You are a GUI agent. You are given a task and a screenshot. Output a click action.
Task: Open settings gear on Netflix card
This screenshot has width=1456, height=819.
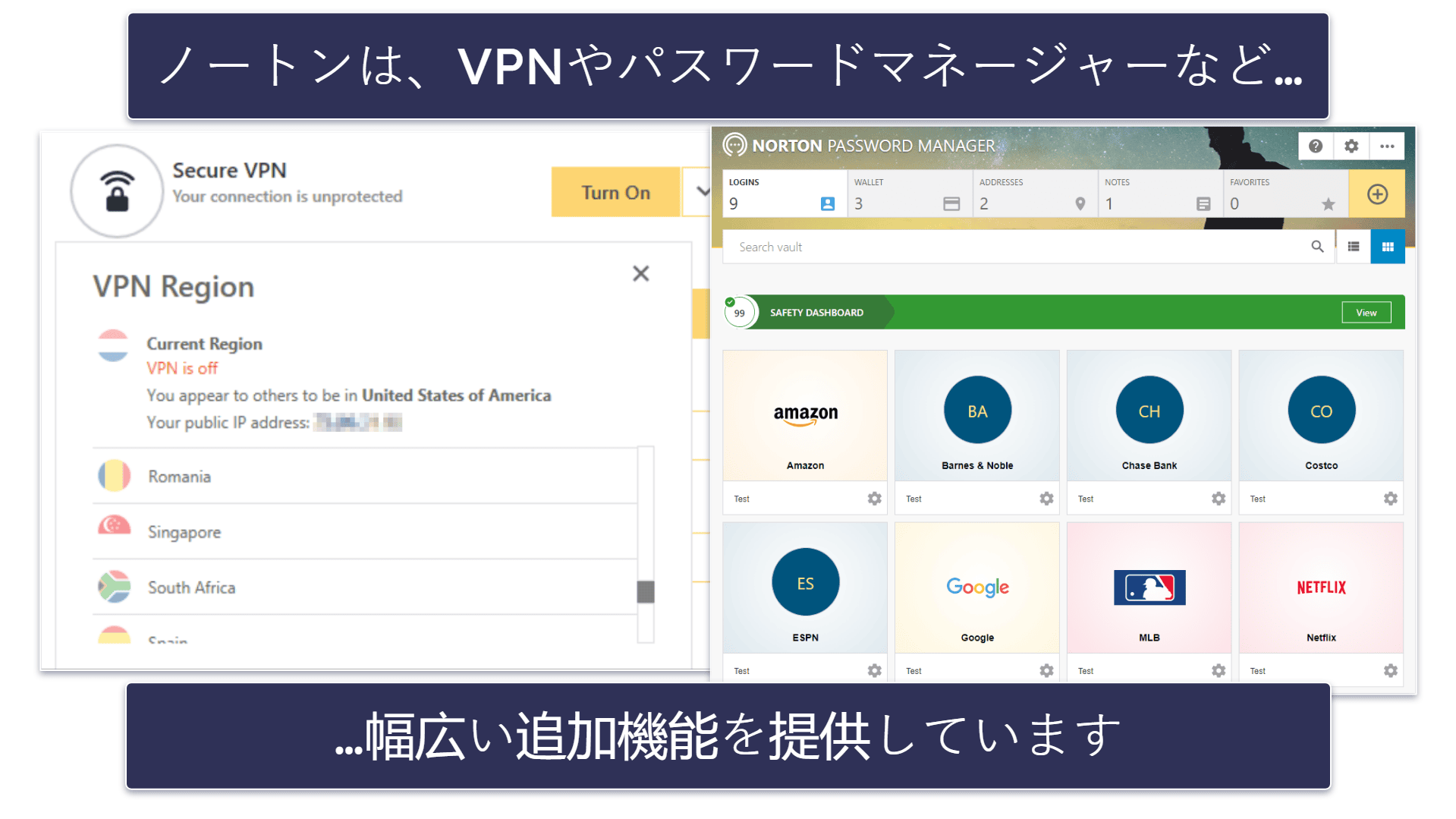[1391, 671]
